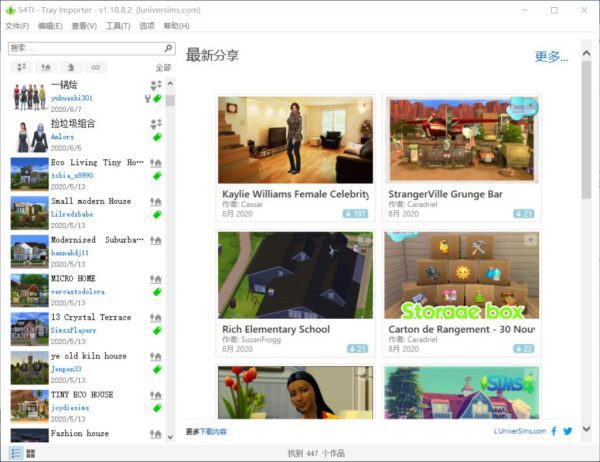Select Fashion house entry
600x462 pixels.
[87, 435]
